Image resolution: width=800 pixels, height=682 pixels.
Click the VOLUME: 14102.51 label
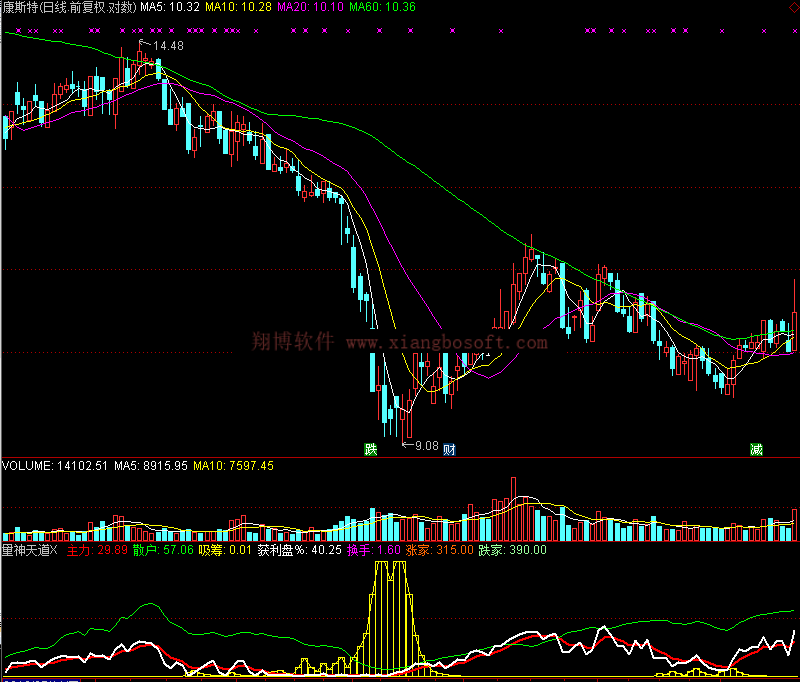coord(55,466)
